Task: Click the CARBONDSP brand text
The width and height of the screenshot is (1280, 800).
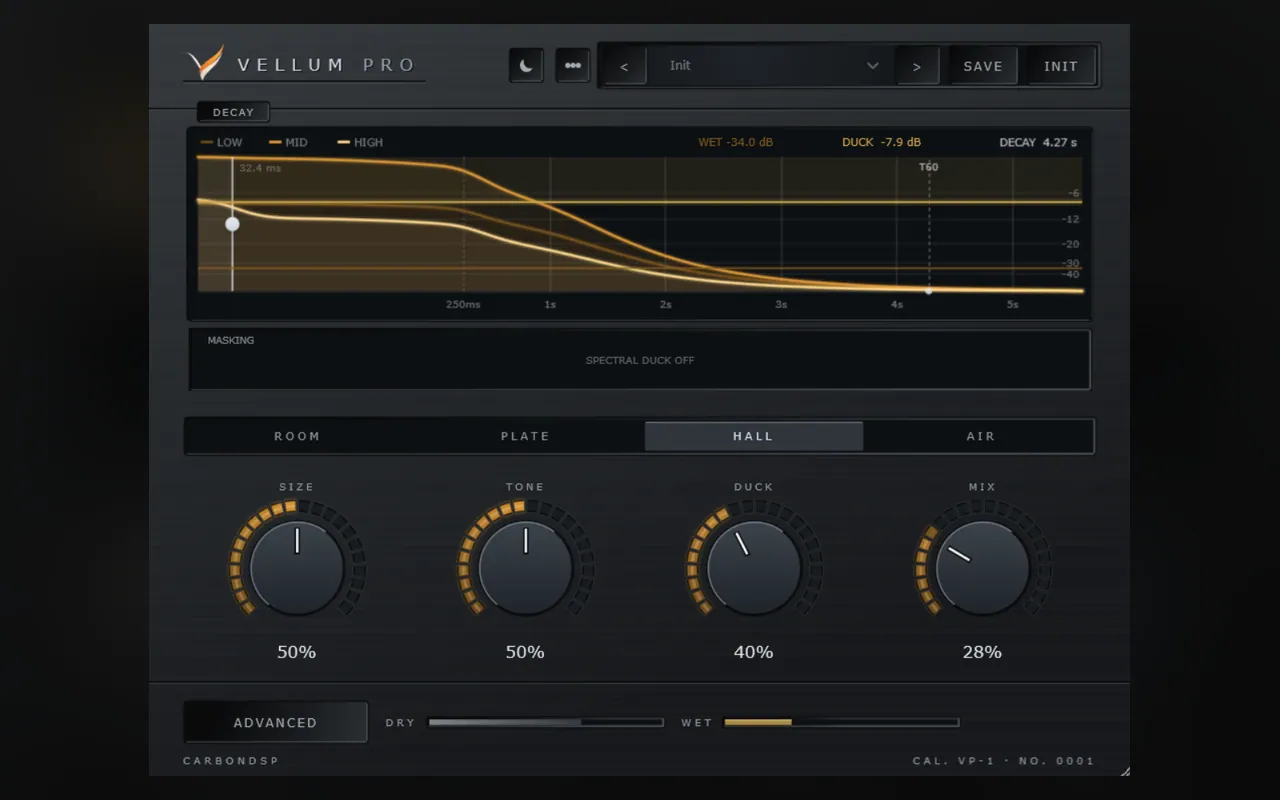Action: 231,761
